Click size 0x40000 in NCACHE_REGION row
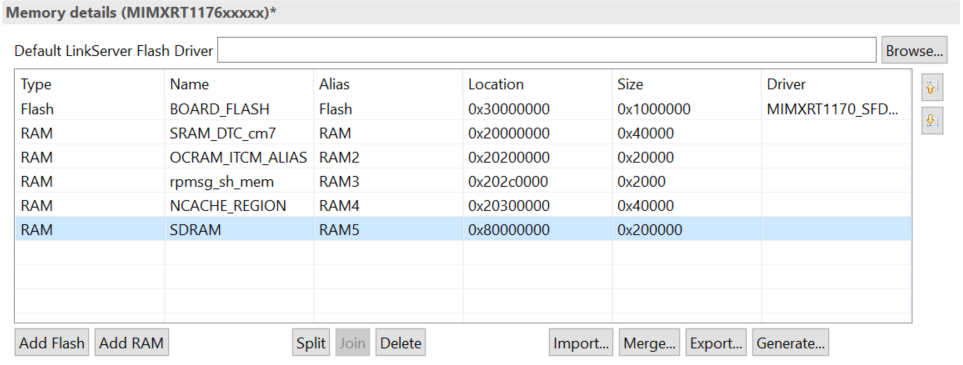Viewport: 963px width, 365px height. point(687,206)
